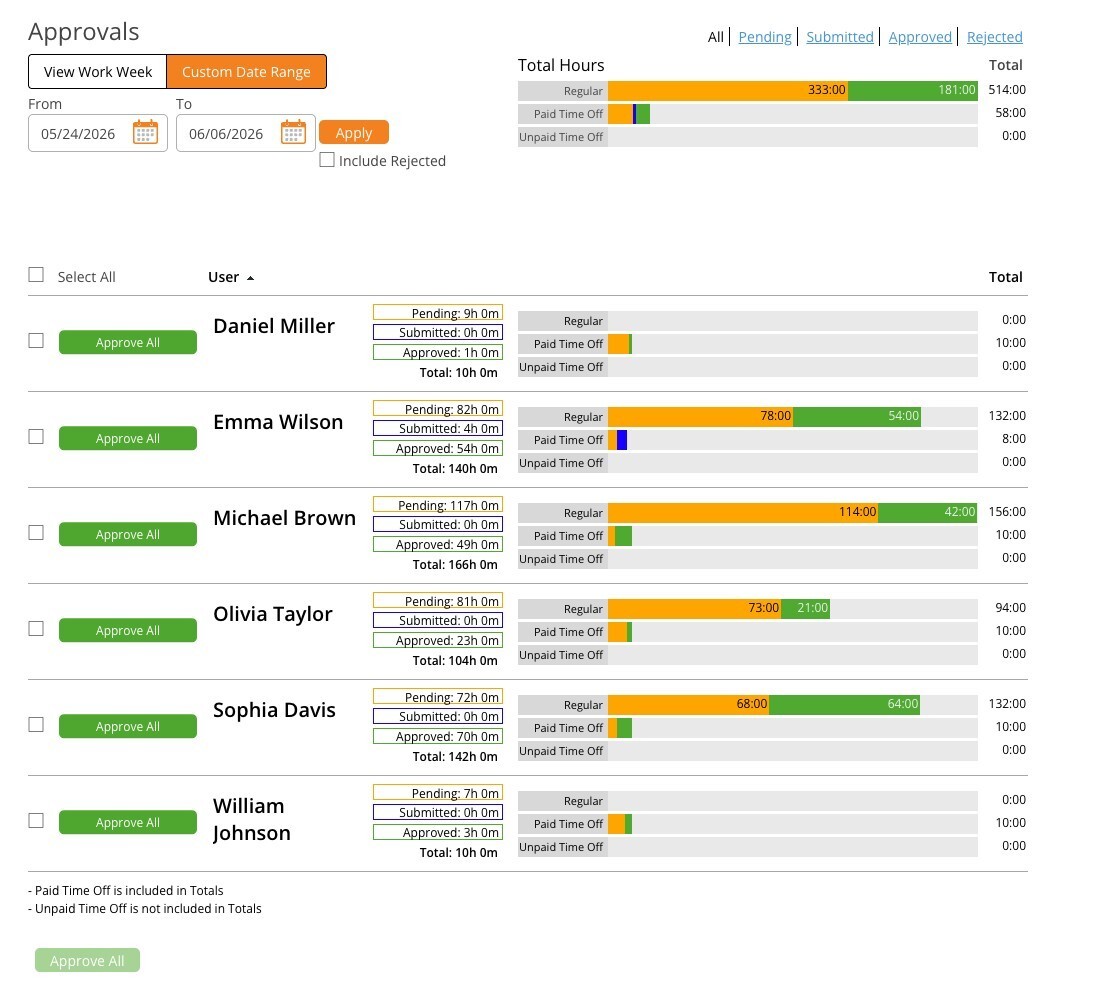Click Olivia Taylor's approved 21:00 bar
This screenshot has width=1094, height=1001.
tap(805, 609)
